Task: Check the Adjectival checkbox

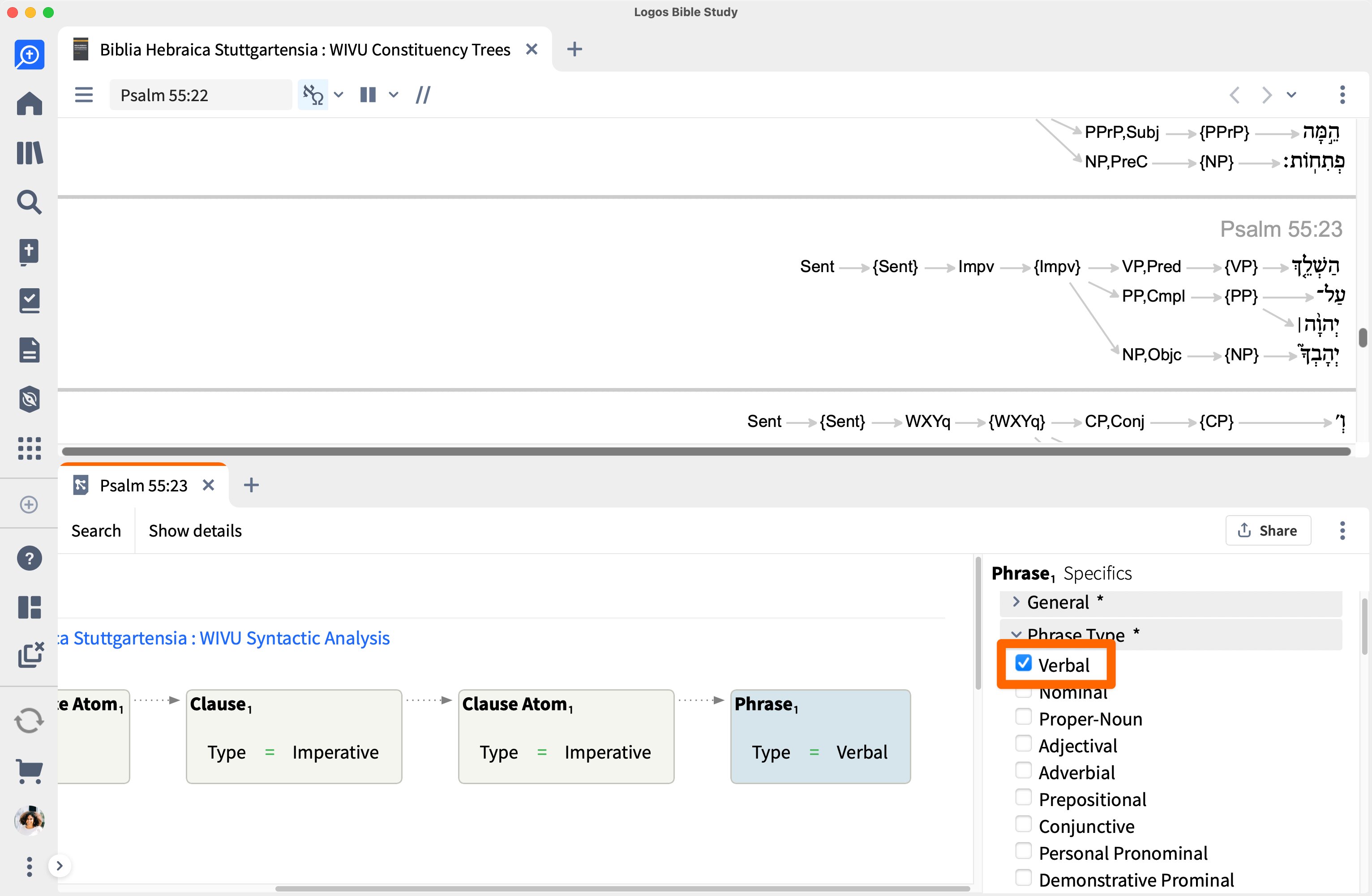Action: (1024, 744)
